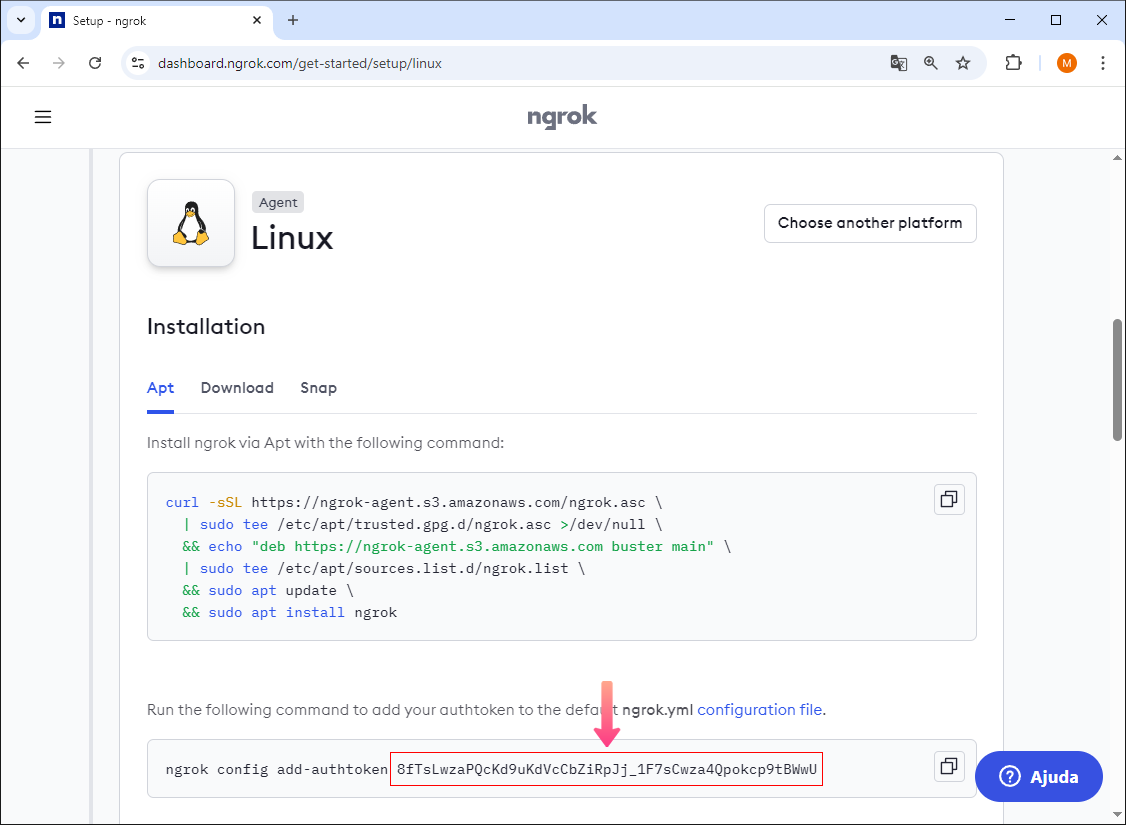Click the address bar URL
1126x825 pixels.
pos(299,63)
